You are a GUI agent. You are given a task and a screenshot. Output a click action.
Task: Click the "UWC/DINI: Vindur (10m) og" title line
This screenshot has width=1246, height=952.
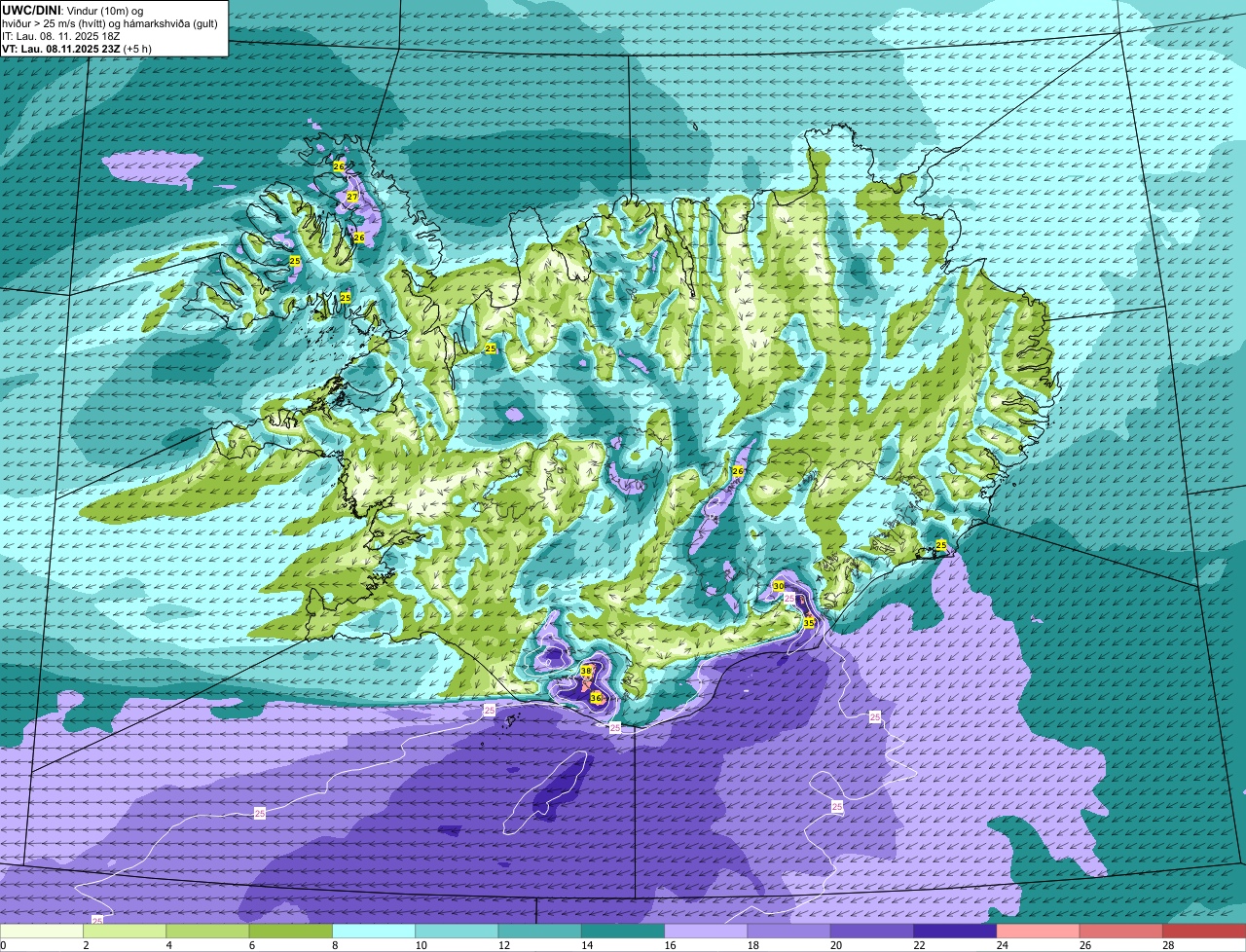pyautogui.click(x=73, y=10)
